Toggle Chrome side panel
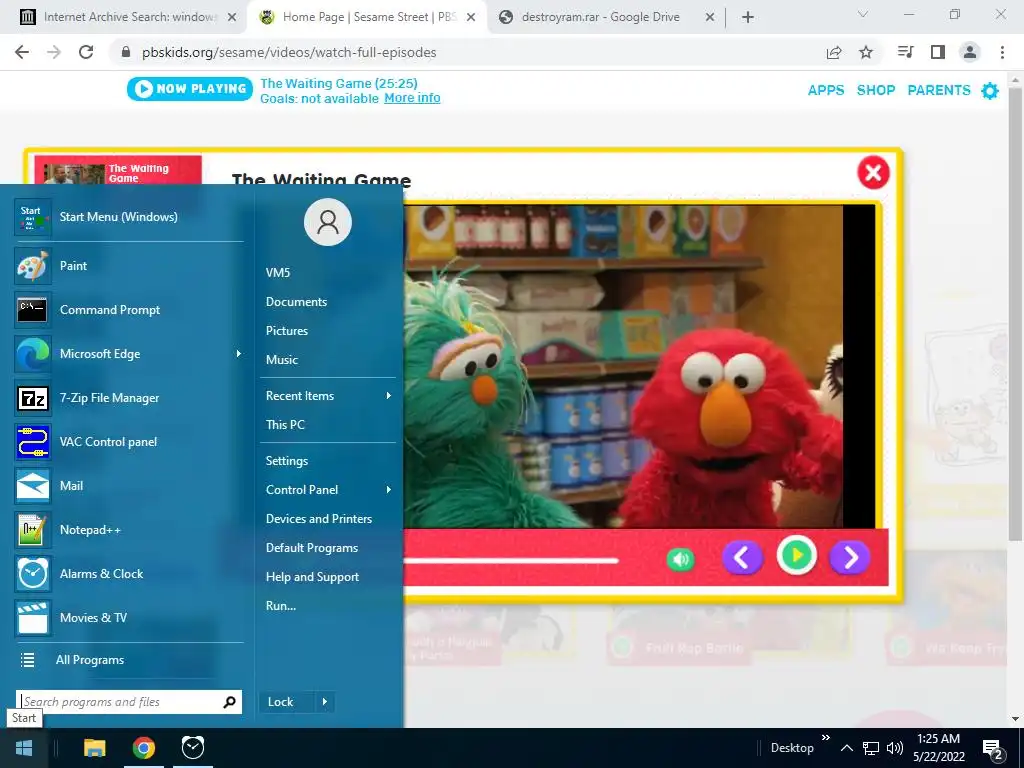This screenshot has width=1024, height=768. (938, 52)
